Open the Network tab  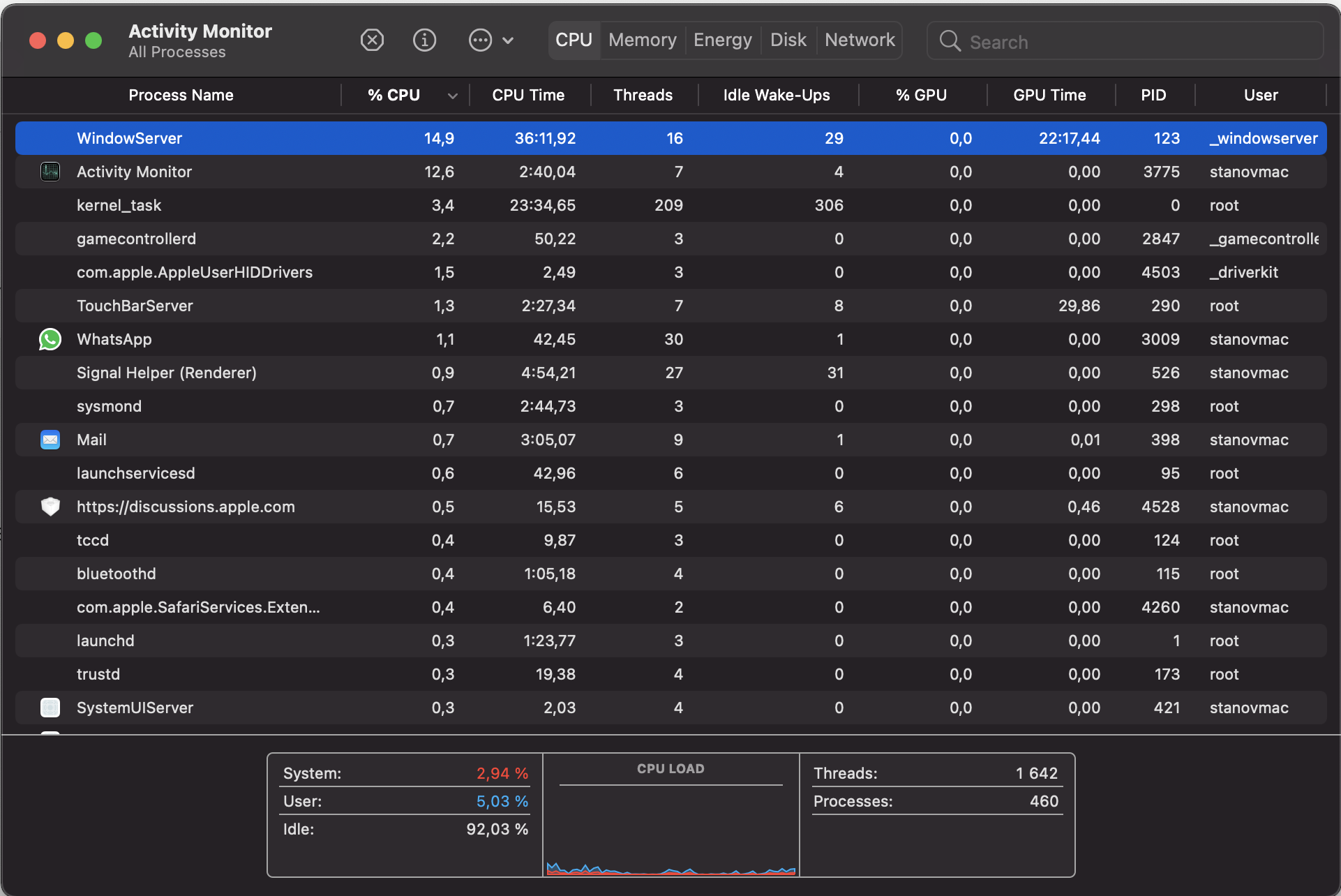(x=860, y=40)
